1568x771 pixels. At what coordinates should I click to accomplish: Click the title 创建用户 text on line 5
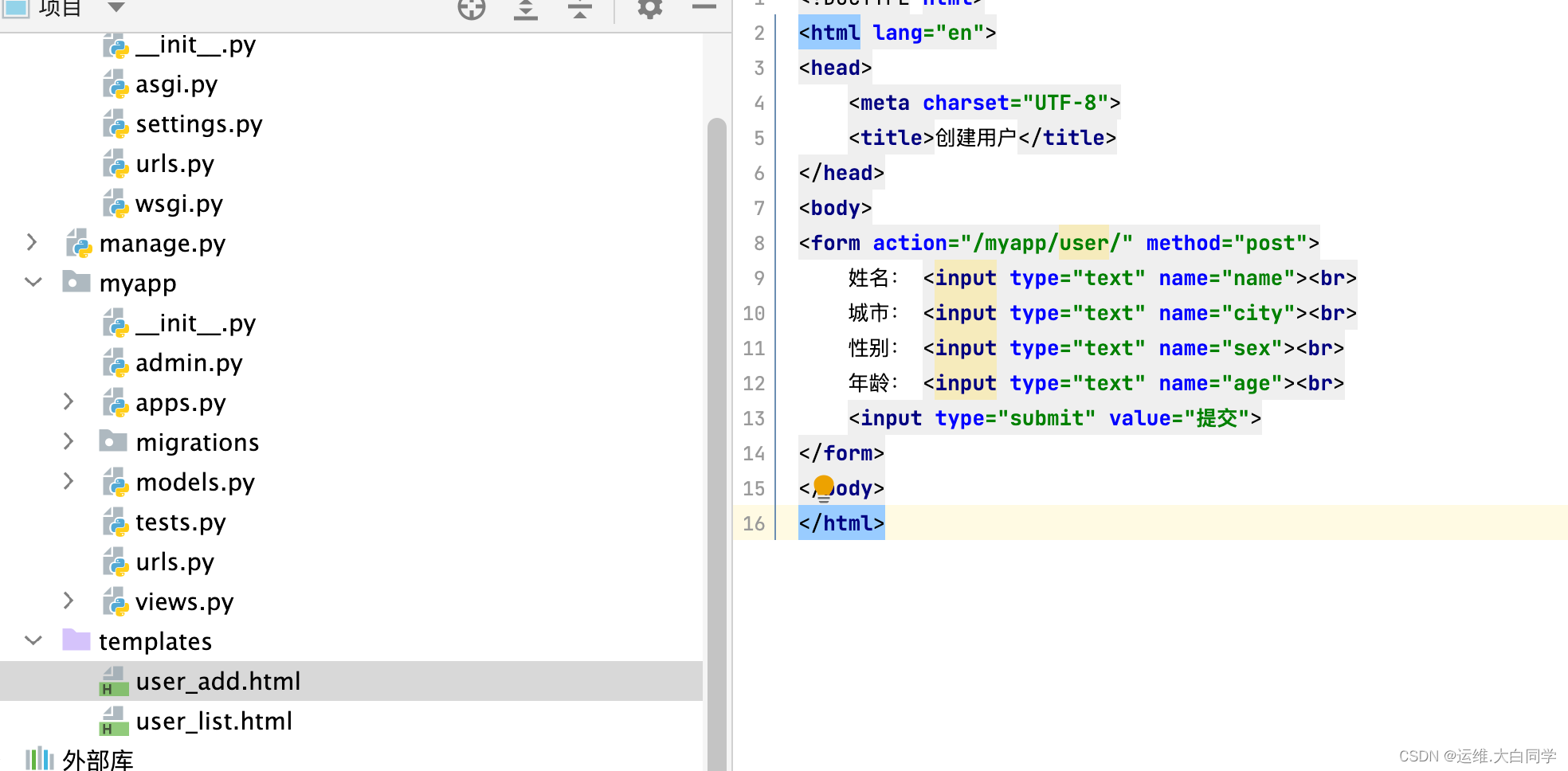coord(976,138)
